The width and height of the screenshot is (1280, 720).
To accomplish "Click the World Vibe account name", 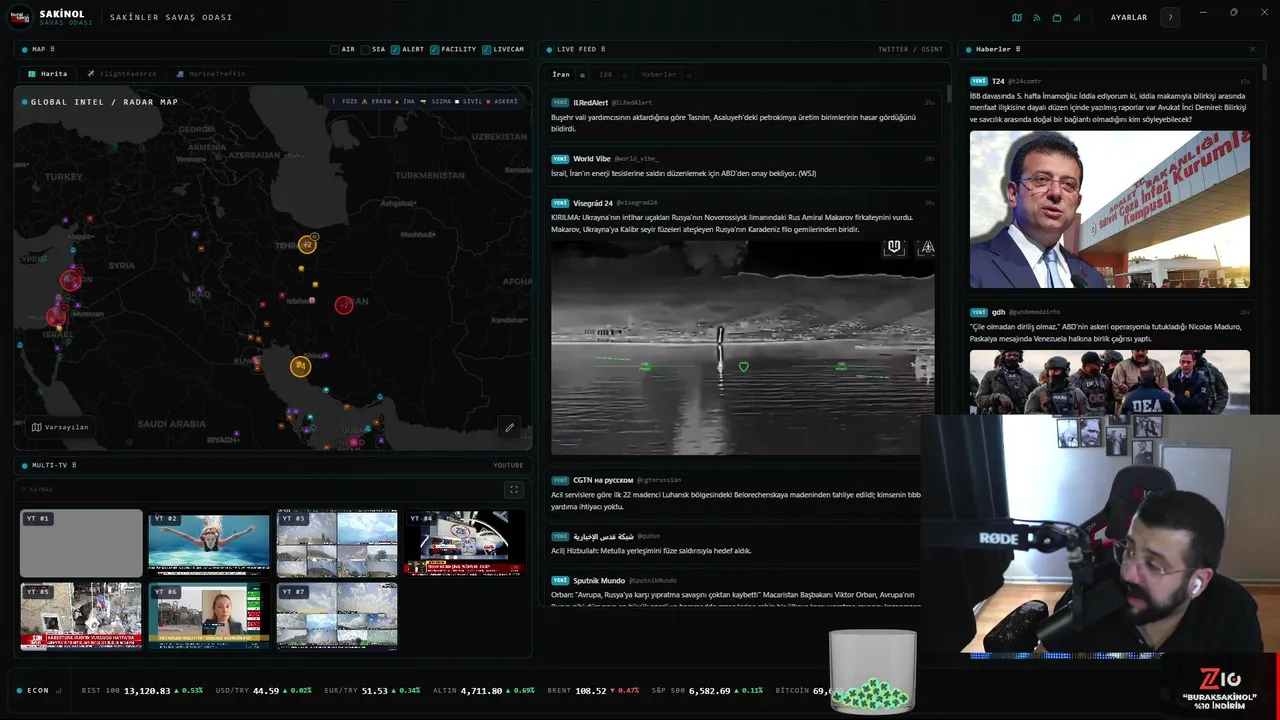I will coord(592,159).
